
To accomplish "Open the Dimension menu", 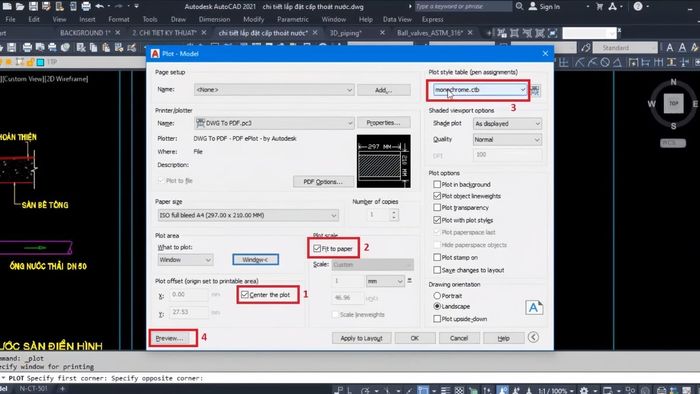I will click(x=214, y=20).
